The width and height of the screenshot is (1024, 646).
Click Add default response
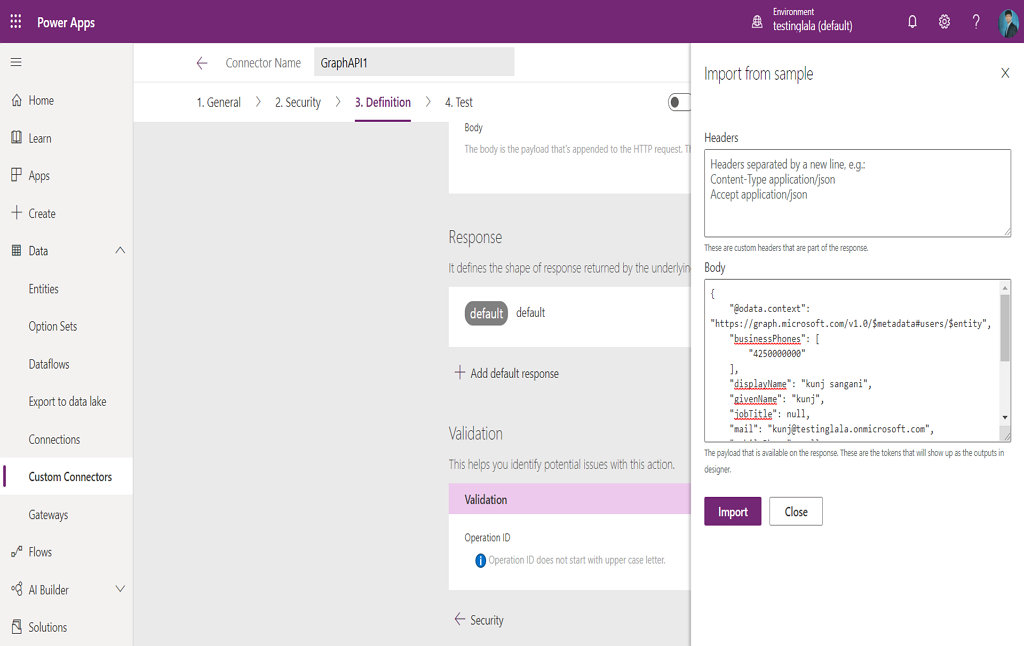pos(507,373)
